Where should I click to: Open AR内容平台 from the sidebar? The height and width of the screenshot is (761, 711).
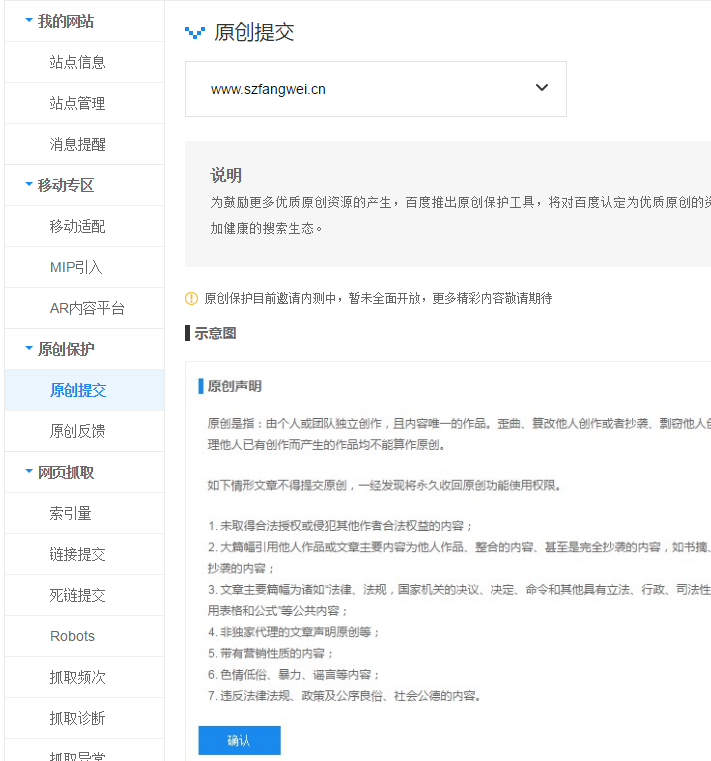pyautogui.click(x=87, y=308)
